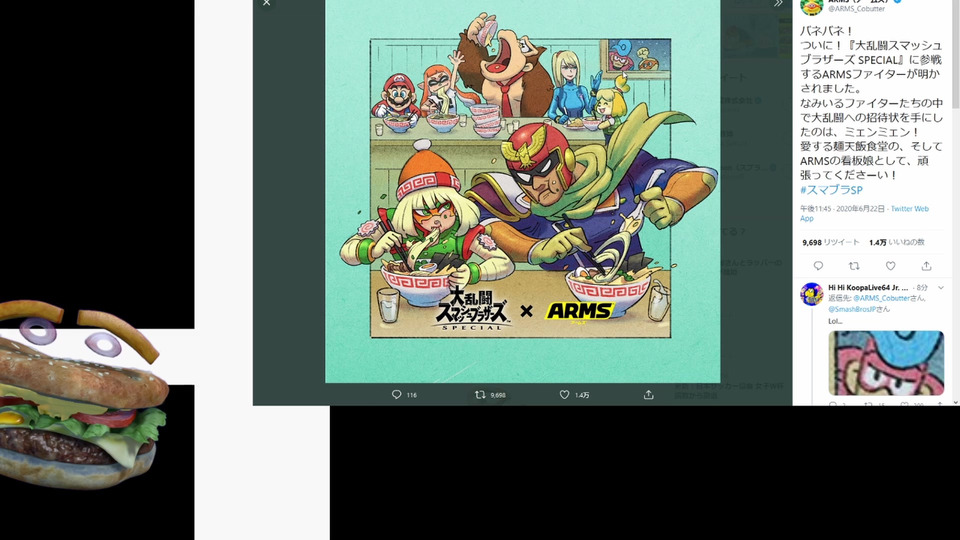Open Hi Hi KoopaLive64 Jr. avatar
This screenshot has height=540, width=960.
tap(811, 294)
